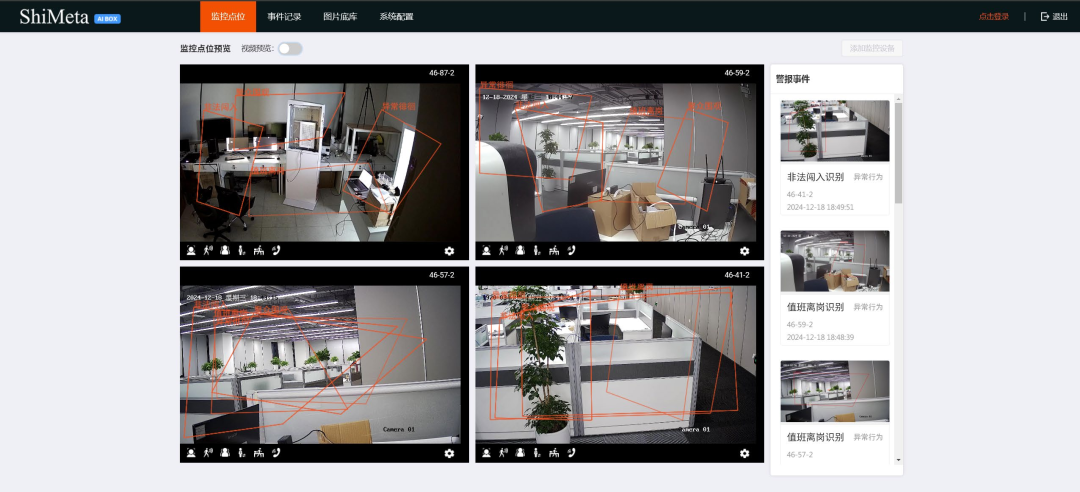Click standing person icon on camera 46-59-2

point(537,251)
